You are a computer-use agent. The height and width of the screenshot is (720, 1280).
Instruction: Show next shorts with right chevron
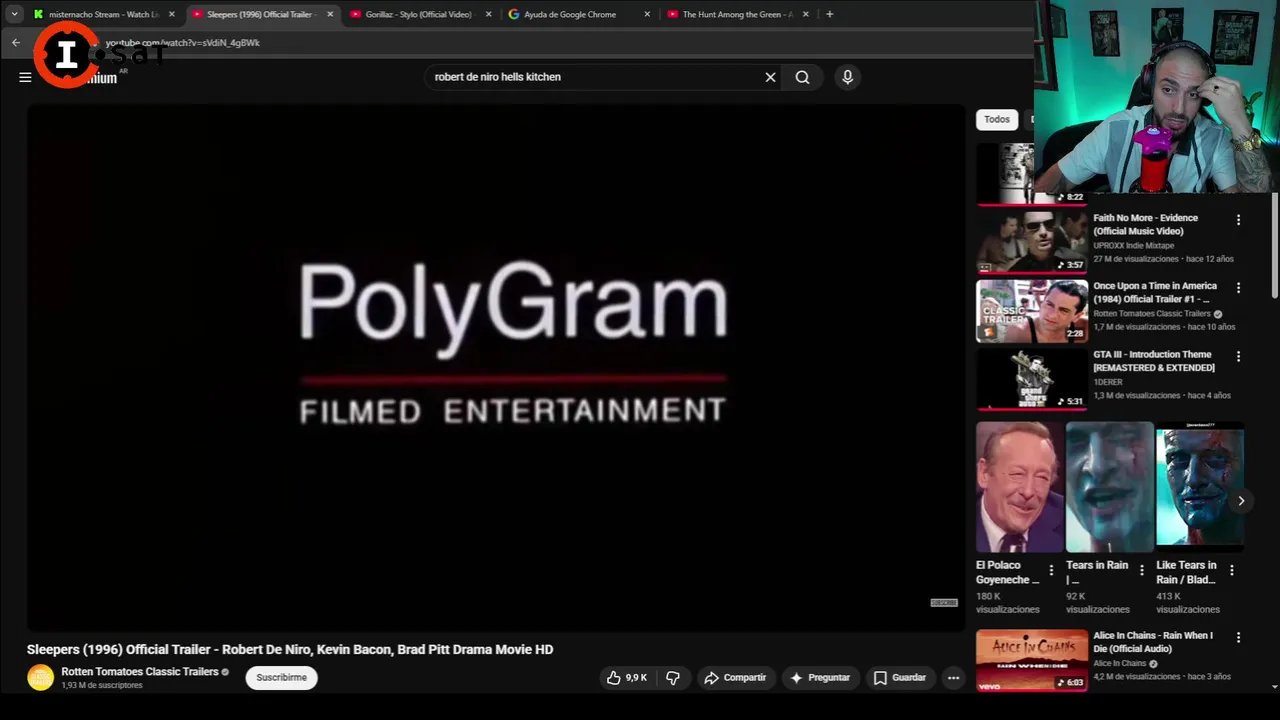(x=1241, y=501)
